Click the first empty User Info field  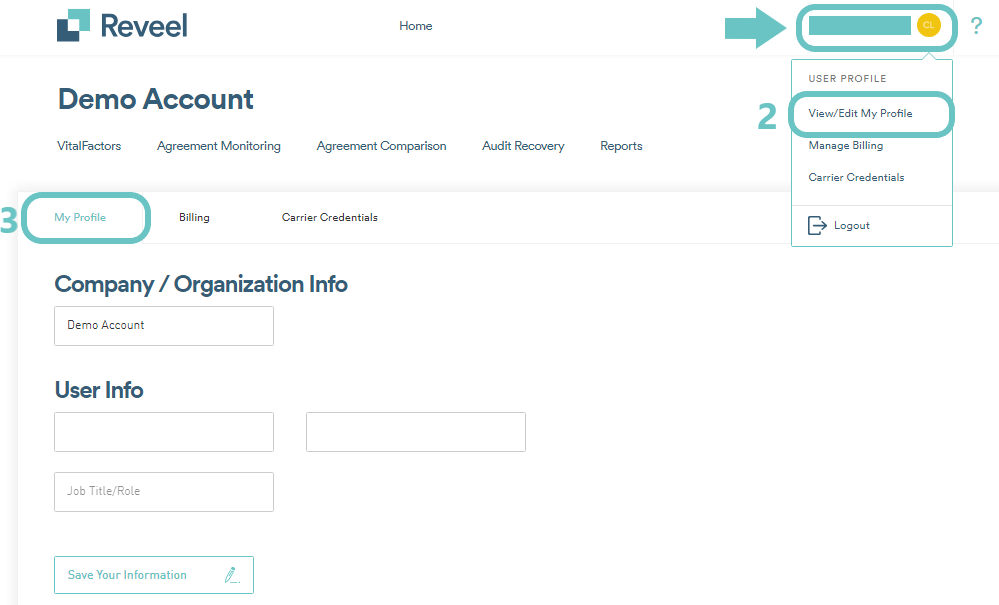[164, 432]
